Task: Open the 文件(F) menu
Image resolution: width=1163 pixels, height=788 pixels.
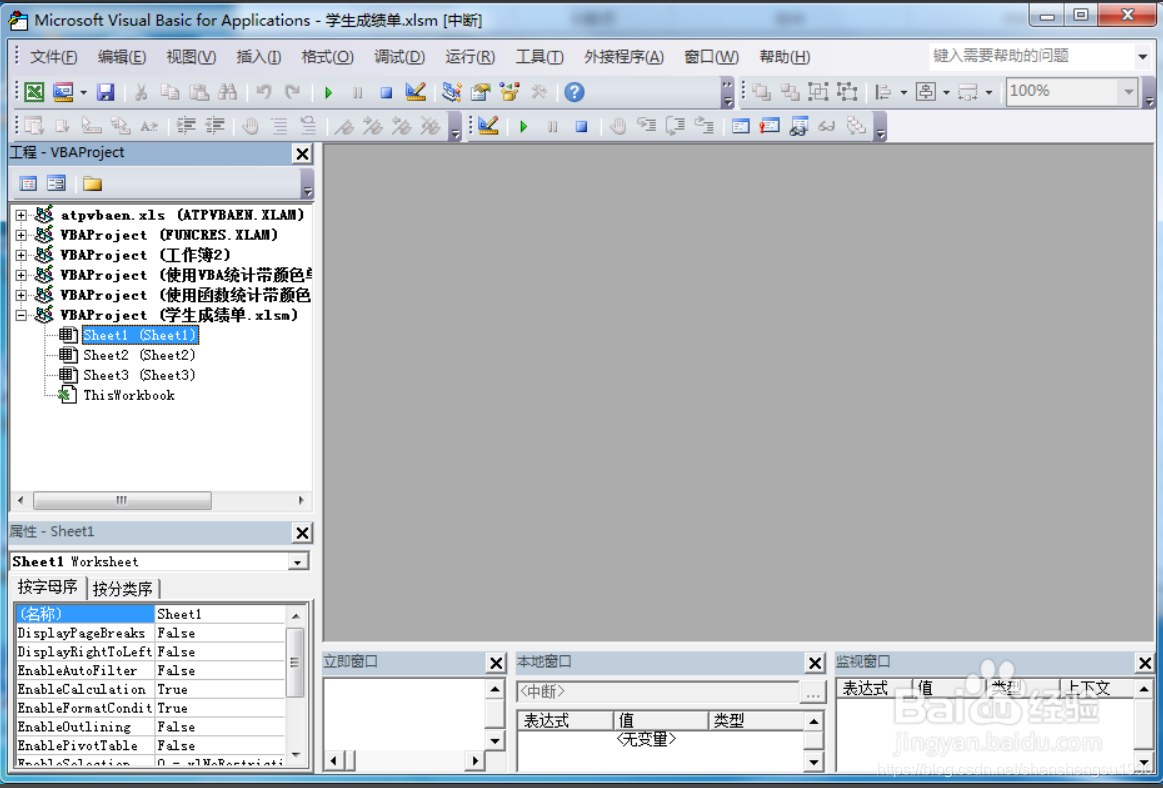Action: pos(53,56)
